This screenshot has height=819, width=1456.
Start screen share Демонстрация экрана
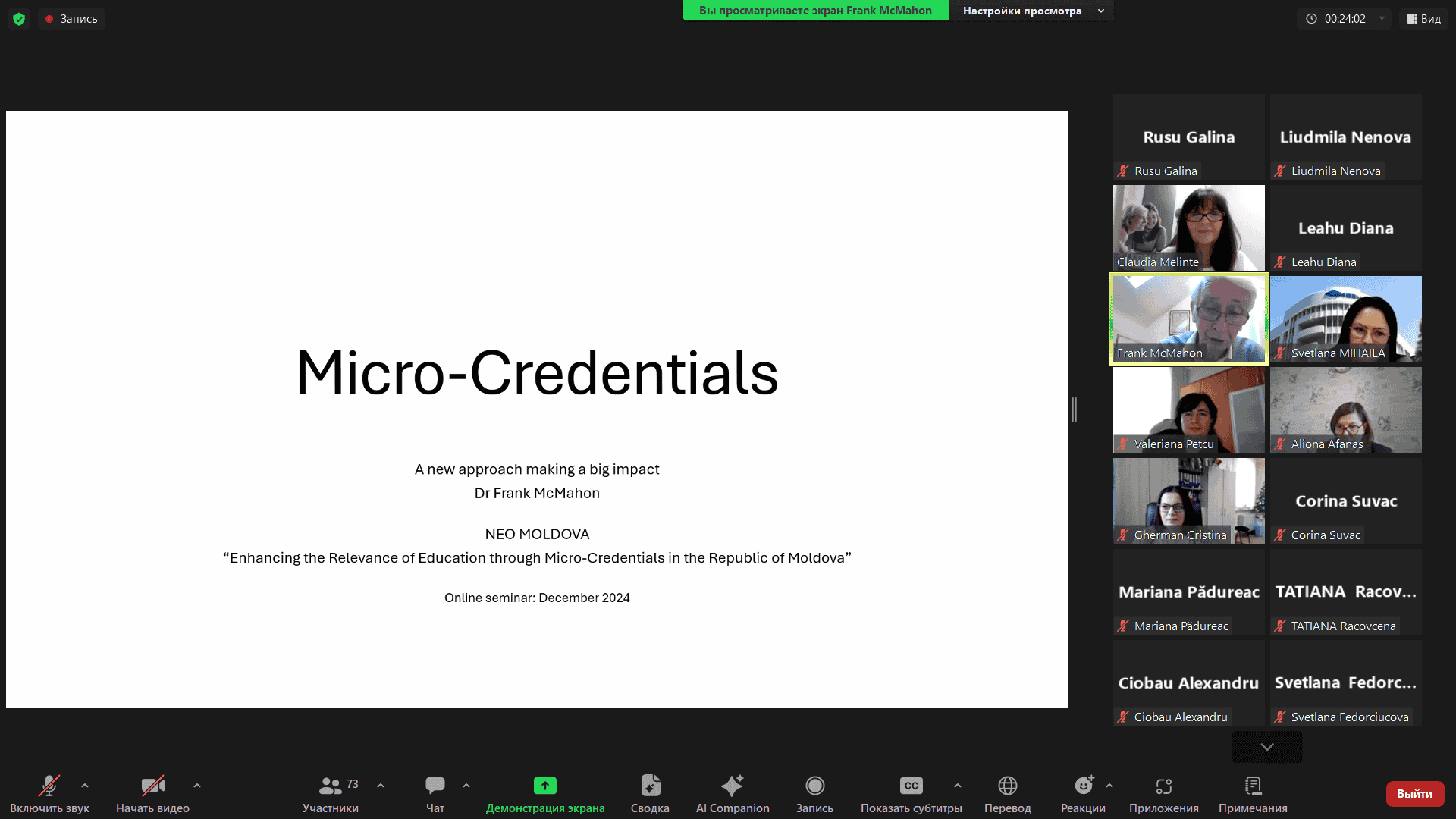pyautogui.click(x=544, y=786)
